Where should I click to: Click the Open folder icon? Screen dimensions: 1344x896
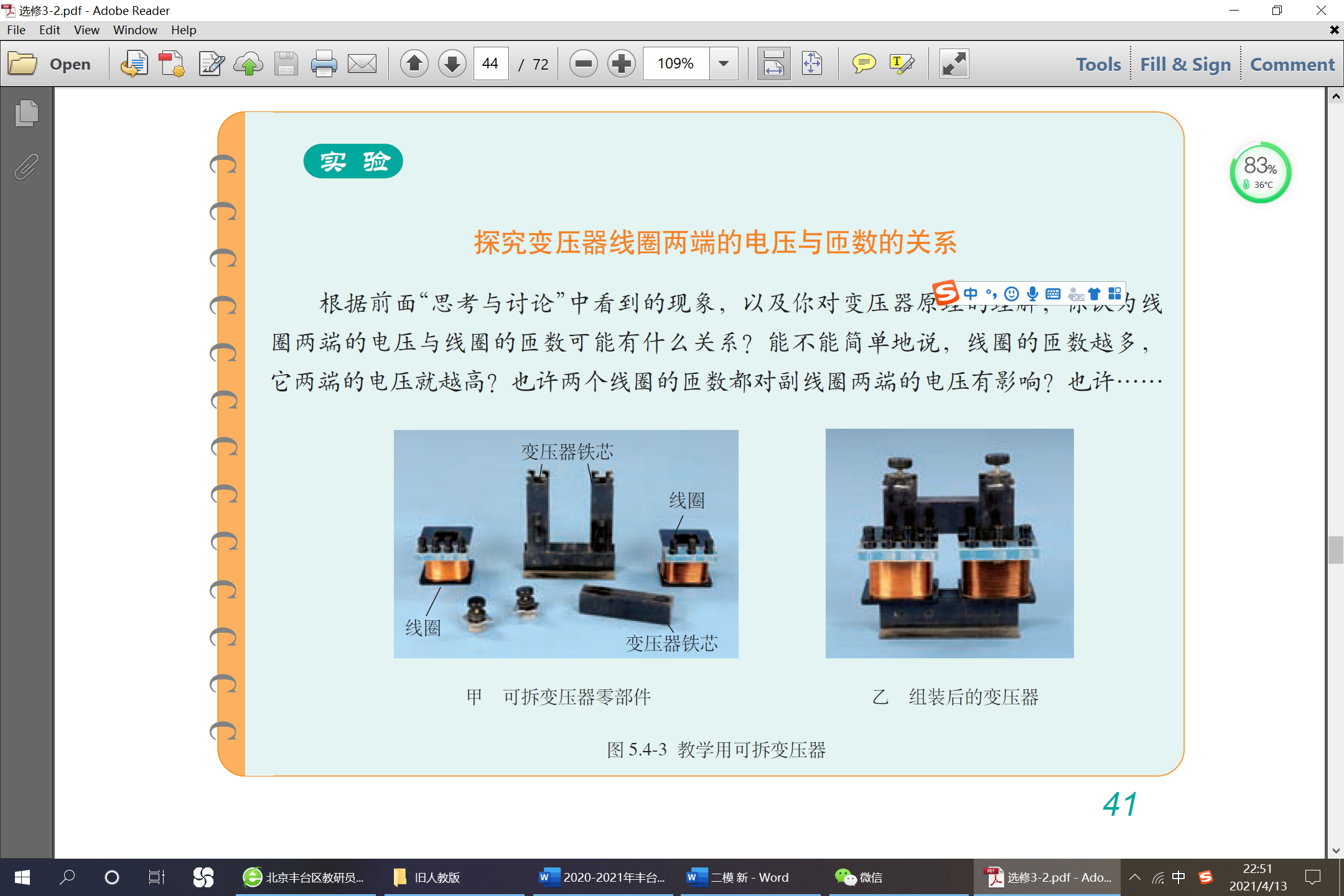click(22, 63)
